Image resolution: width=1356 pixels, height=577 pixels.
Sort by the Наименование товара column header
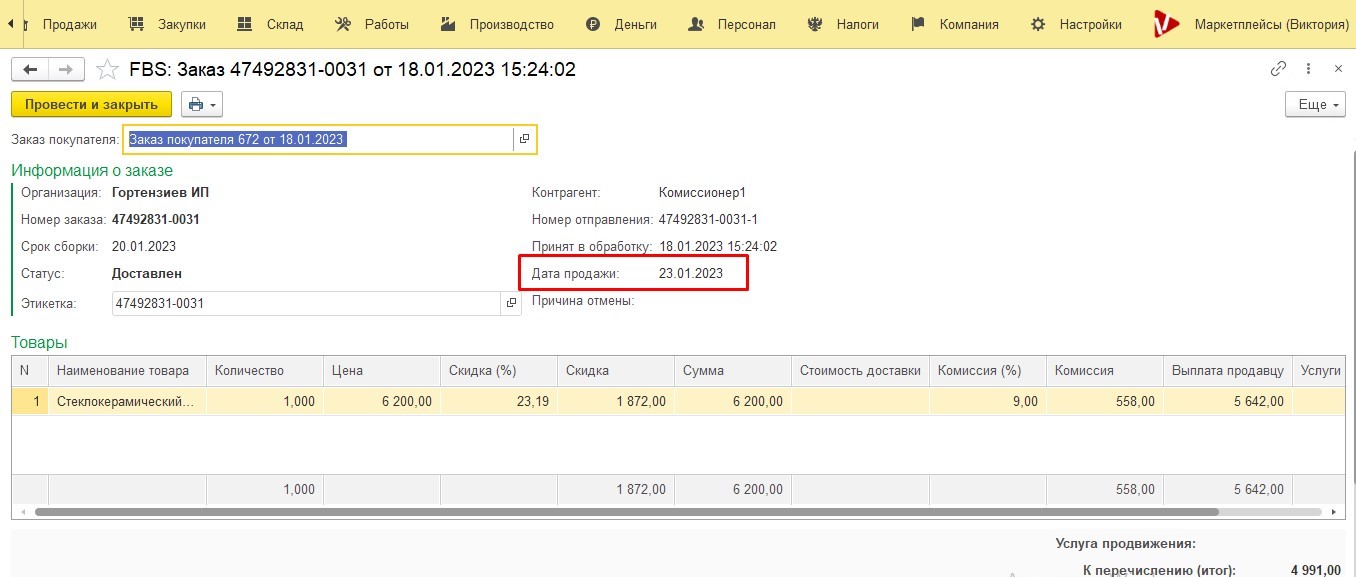point(127,370)
